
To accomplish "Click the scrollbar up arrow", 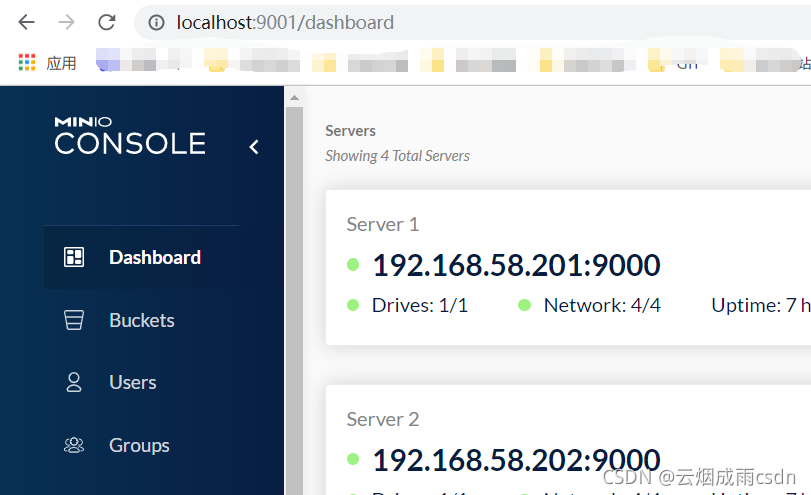I will point(294,98).
